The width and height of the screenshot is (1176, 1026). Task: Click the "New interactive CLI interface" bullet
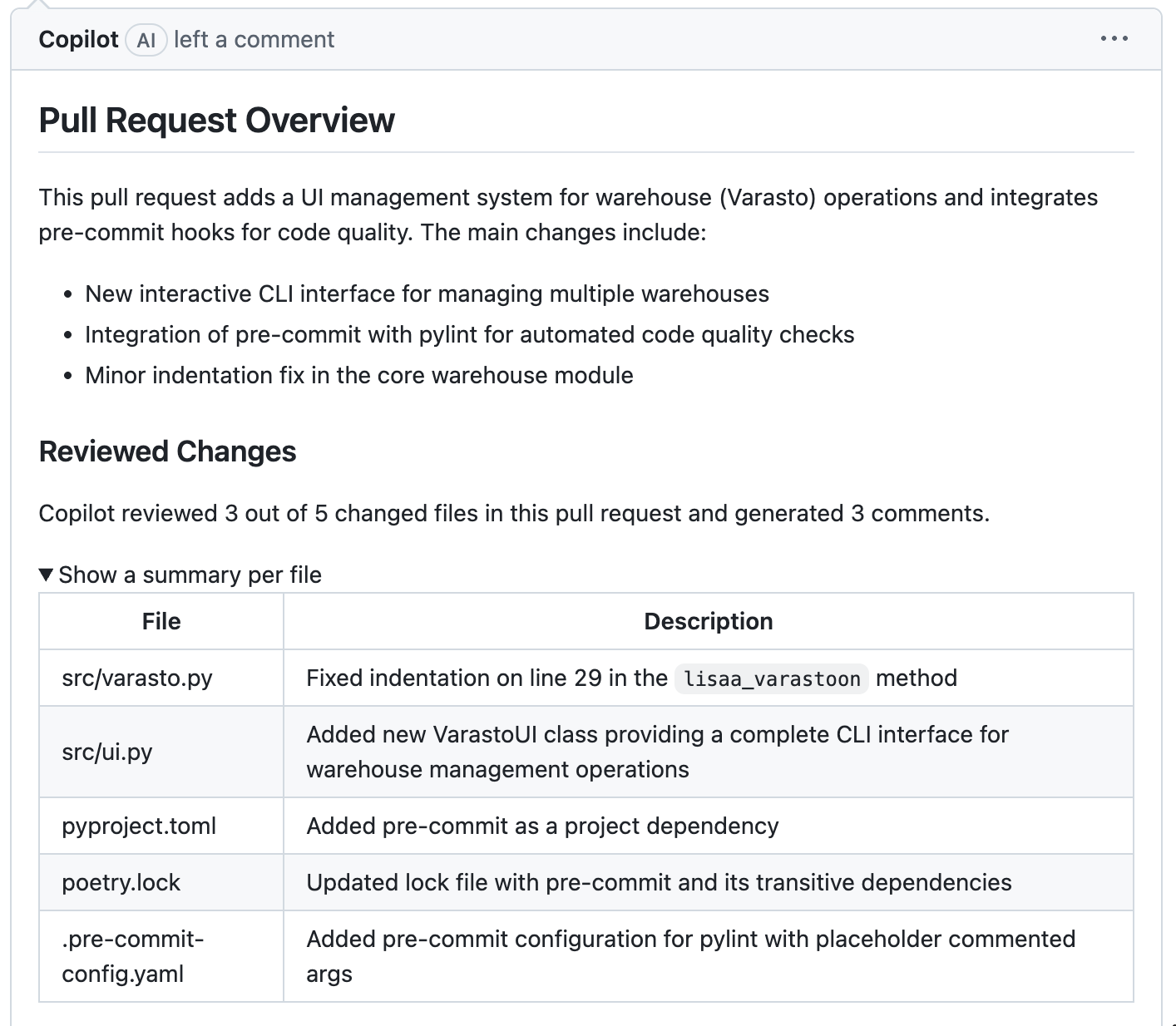pos(427,293)
